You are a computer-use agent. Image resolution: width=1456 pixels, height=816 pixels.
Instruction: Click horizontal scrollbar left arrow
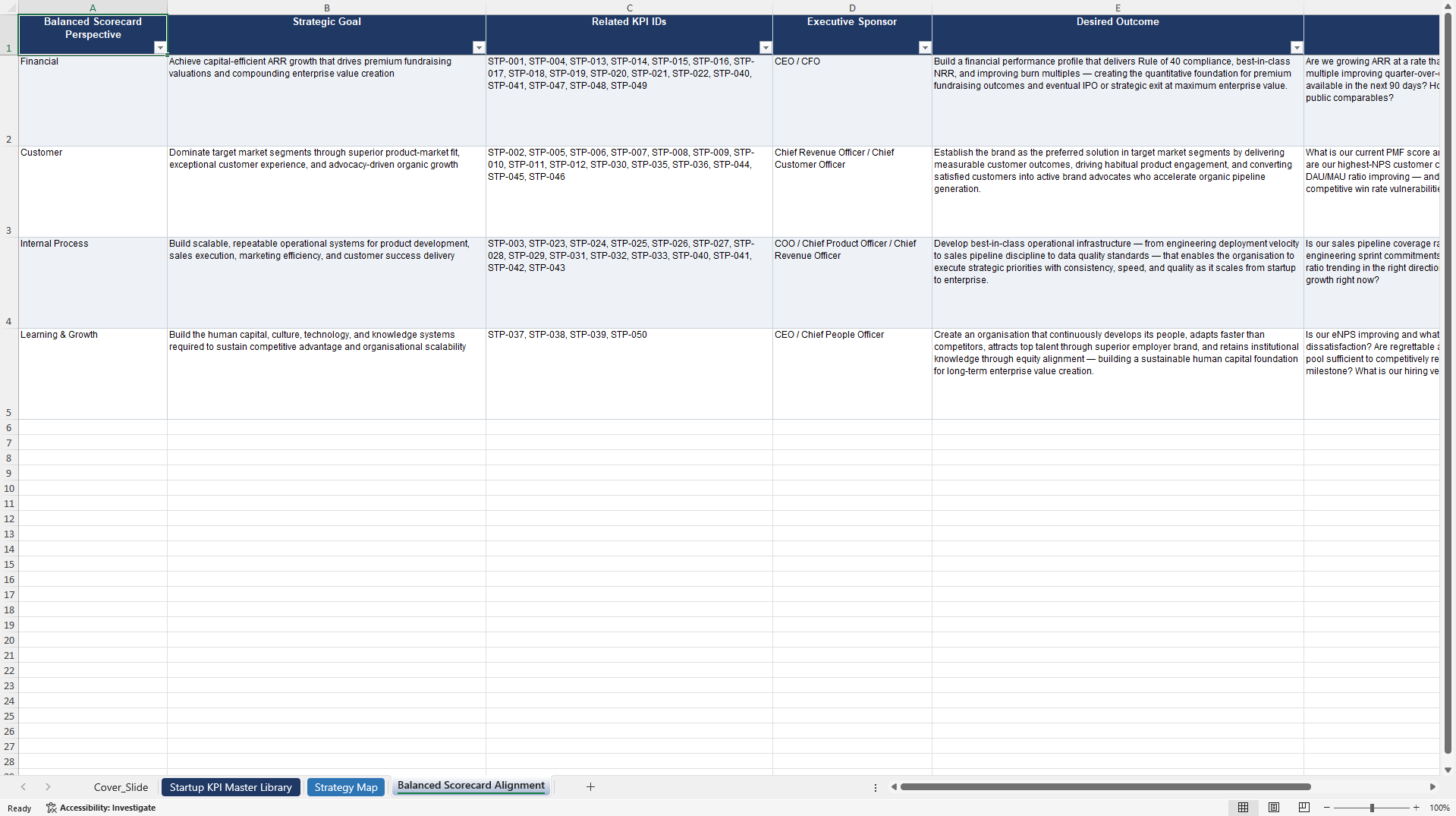[895, 787]
